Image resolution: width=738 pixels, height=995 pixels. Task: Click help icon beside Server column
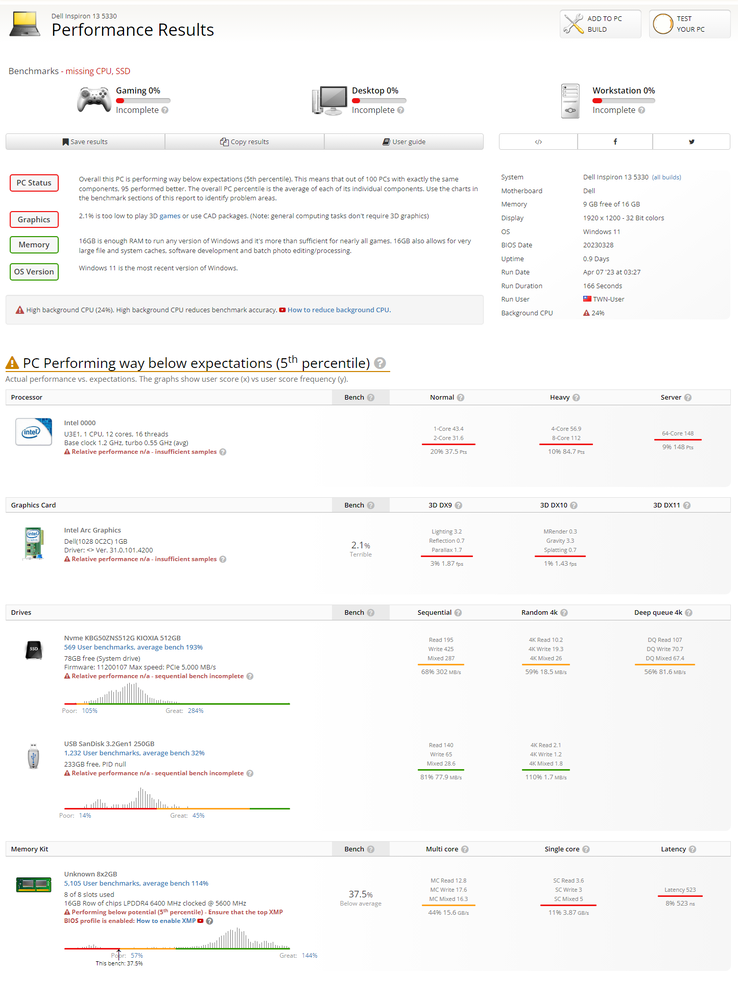[x=688, y=398]
